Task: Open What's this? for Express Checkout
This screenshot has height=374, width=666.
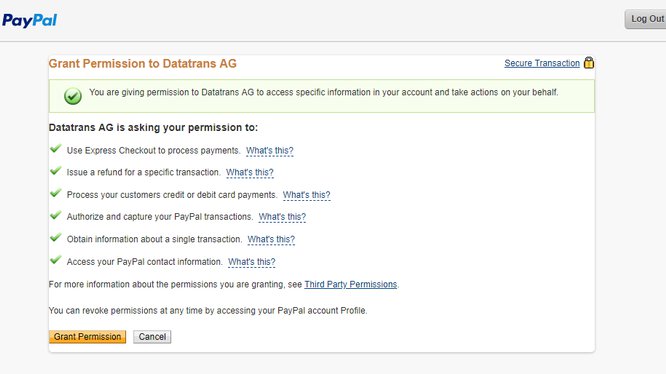Action: tap(270, 151)
